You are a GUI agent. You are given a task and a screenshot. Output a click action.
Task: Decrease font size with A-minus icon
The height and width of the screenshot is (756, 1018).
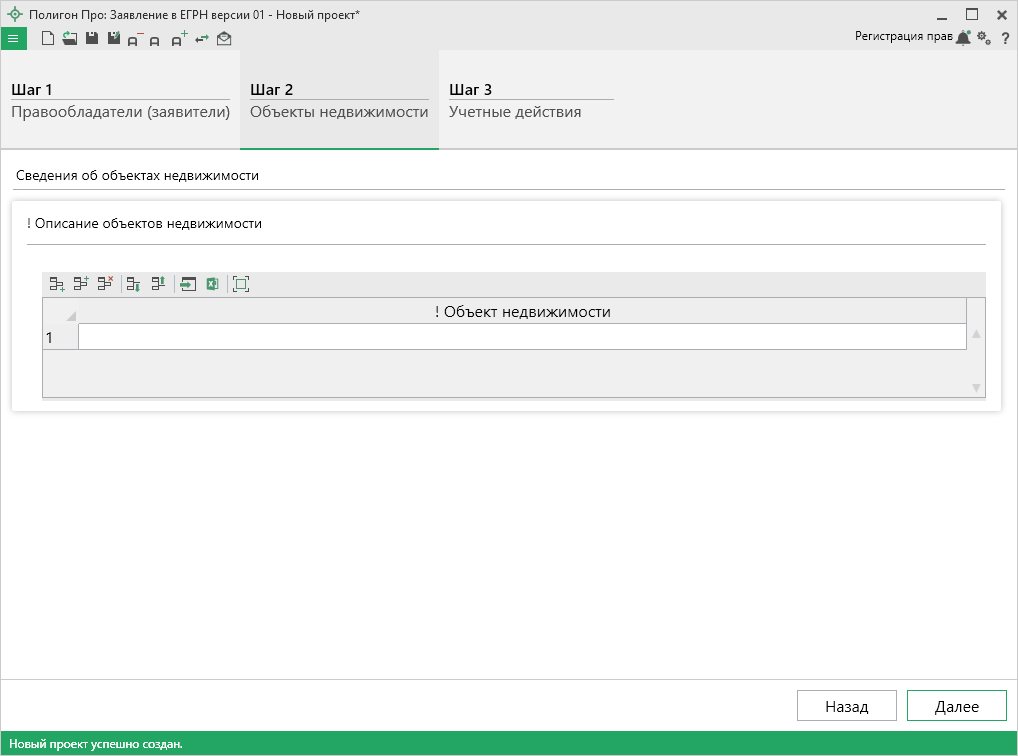[135, 39]
